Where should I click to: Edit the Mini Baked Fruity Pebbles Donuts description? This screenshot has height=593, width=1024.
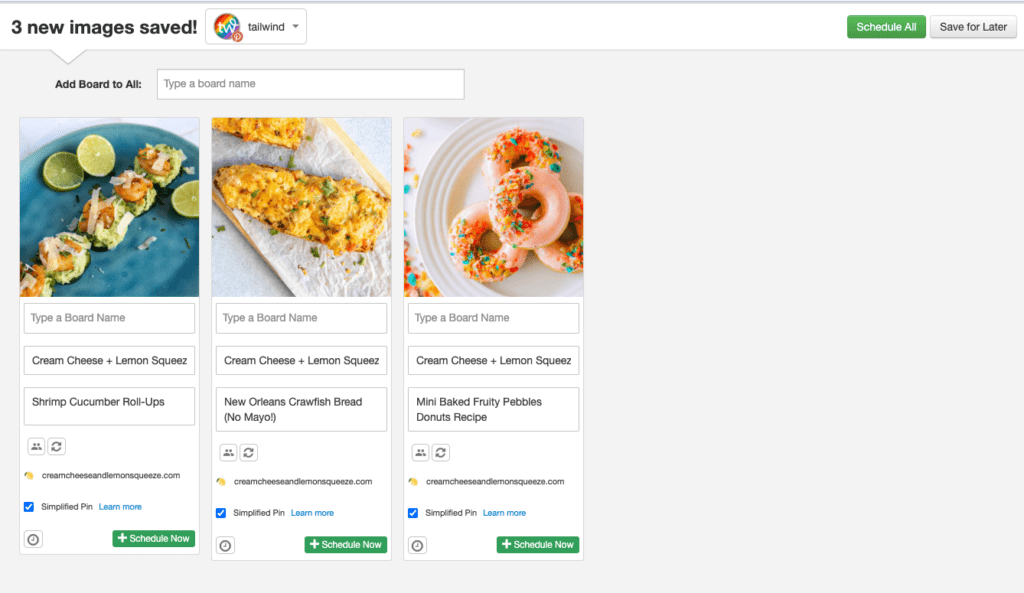coord(494,409)
